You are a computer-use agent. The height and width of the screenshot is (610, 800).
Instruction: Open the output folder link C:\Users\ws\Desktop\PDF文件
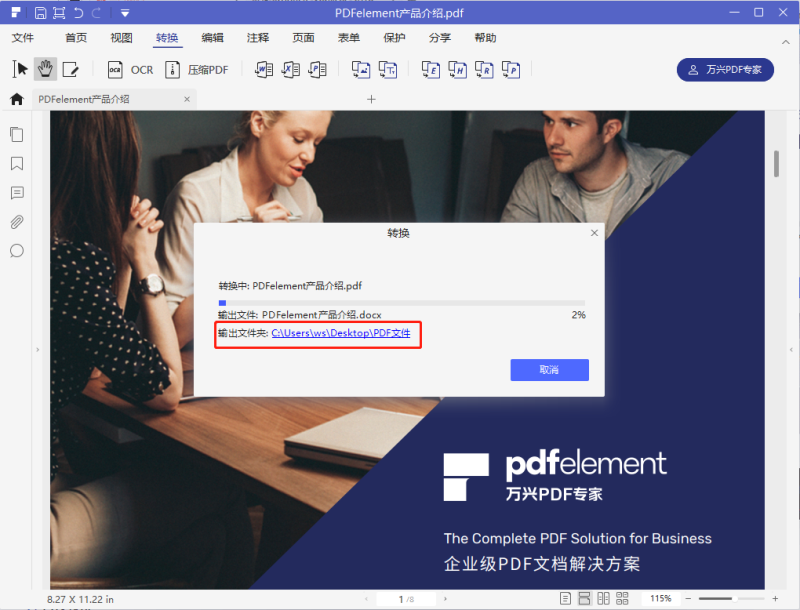[342, 335]
